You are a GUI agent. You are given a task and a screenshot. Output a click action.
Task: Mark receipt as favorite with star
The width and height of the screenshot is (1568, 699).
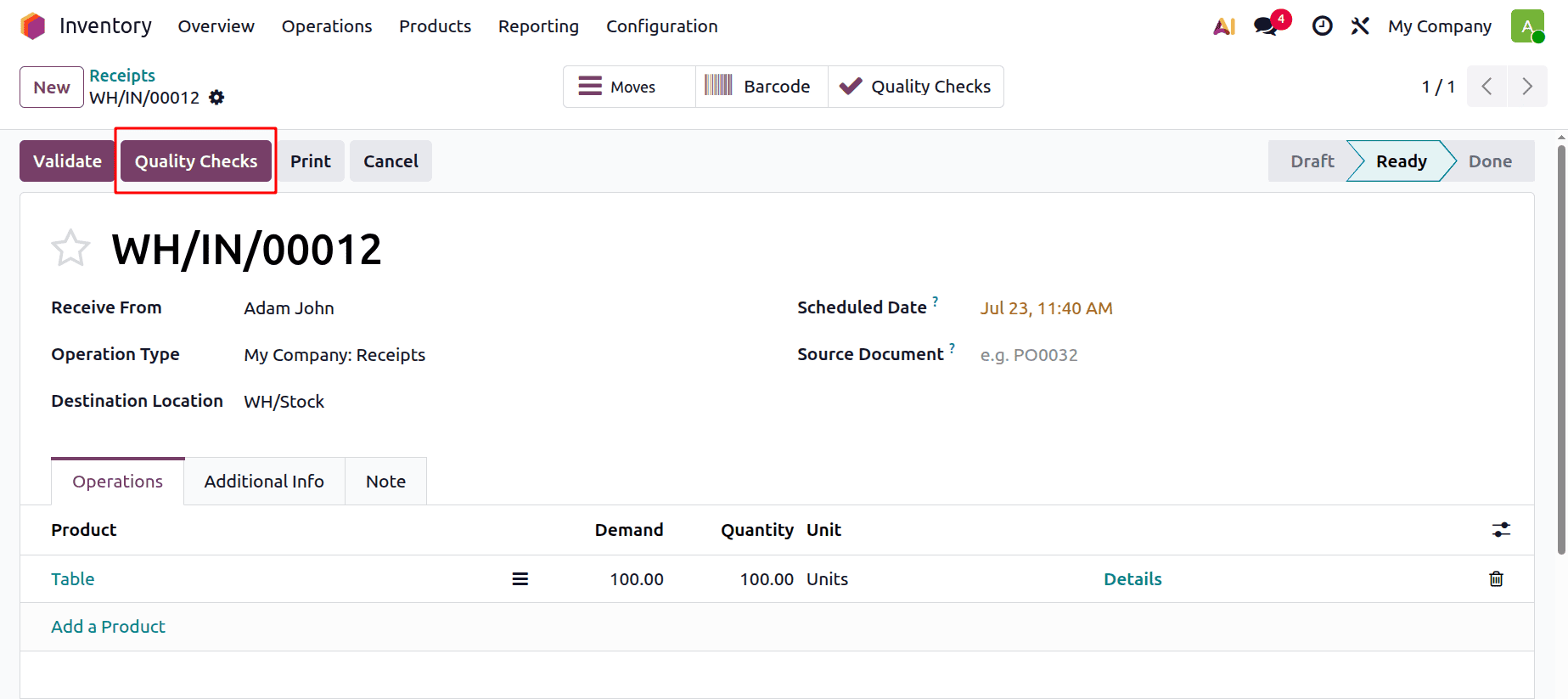click(x=70, y=249)
